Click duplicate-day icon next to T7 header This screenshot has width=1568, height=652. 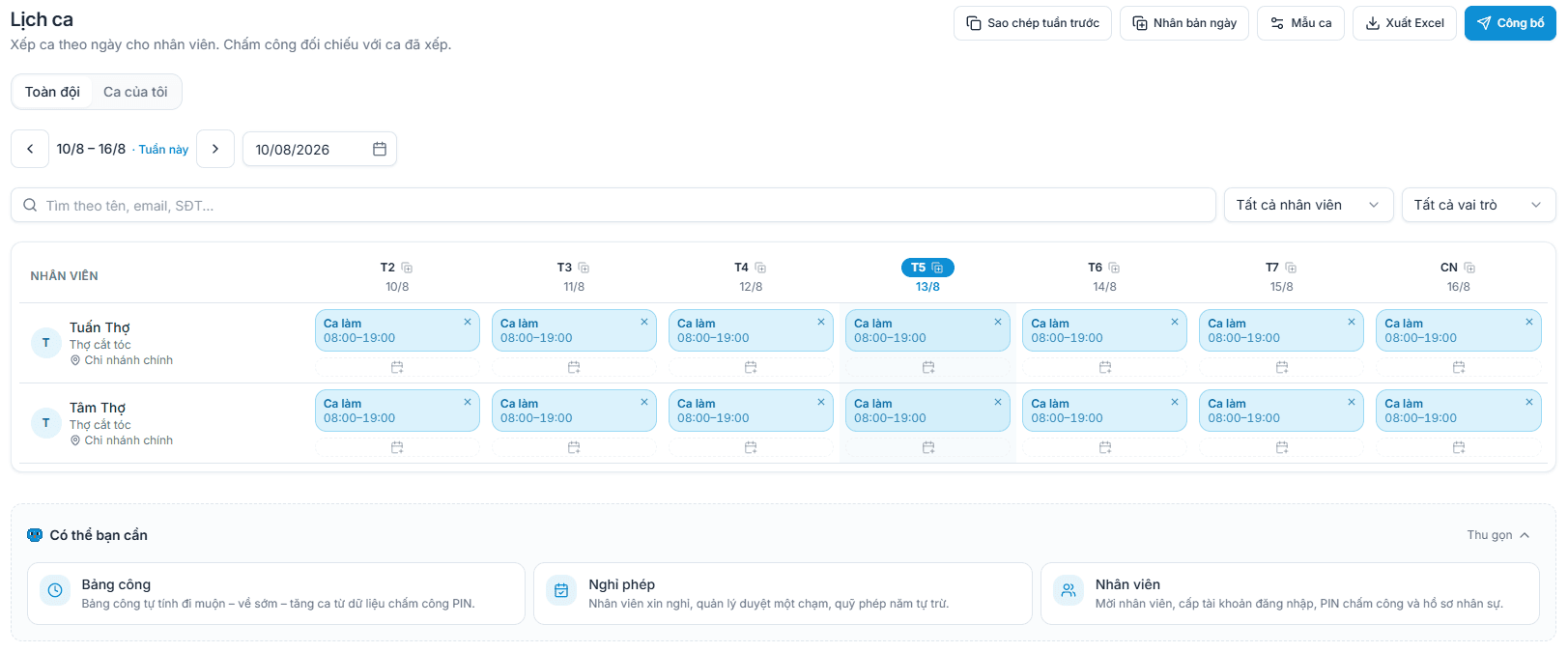(x=1291, y=268)
